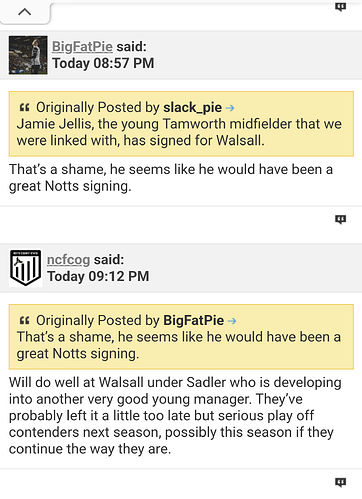The width and height of the screenshot is (362, 499).
Task: Click the Today 09:12 PM timestamp
Action: point(98,276)
